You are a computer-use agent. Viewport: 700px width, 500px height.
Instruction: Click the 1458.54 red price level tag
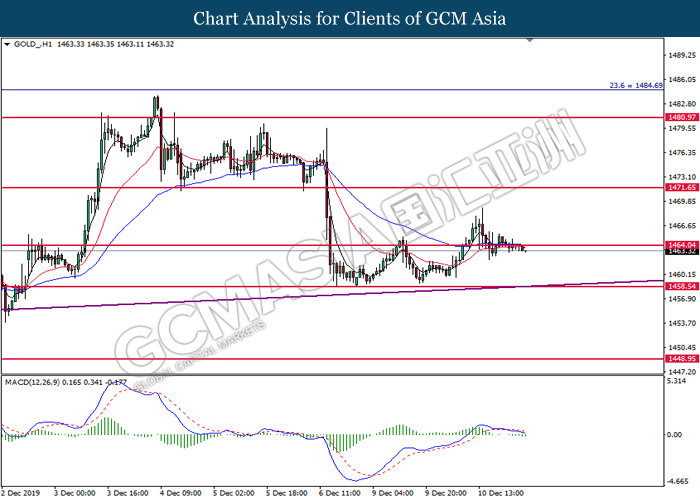click(x=681, y=286)
